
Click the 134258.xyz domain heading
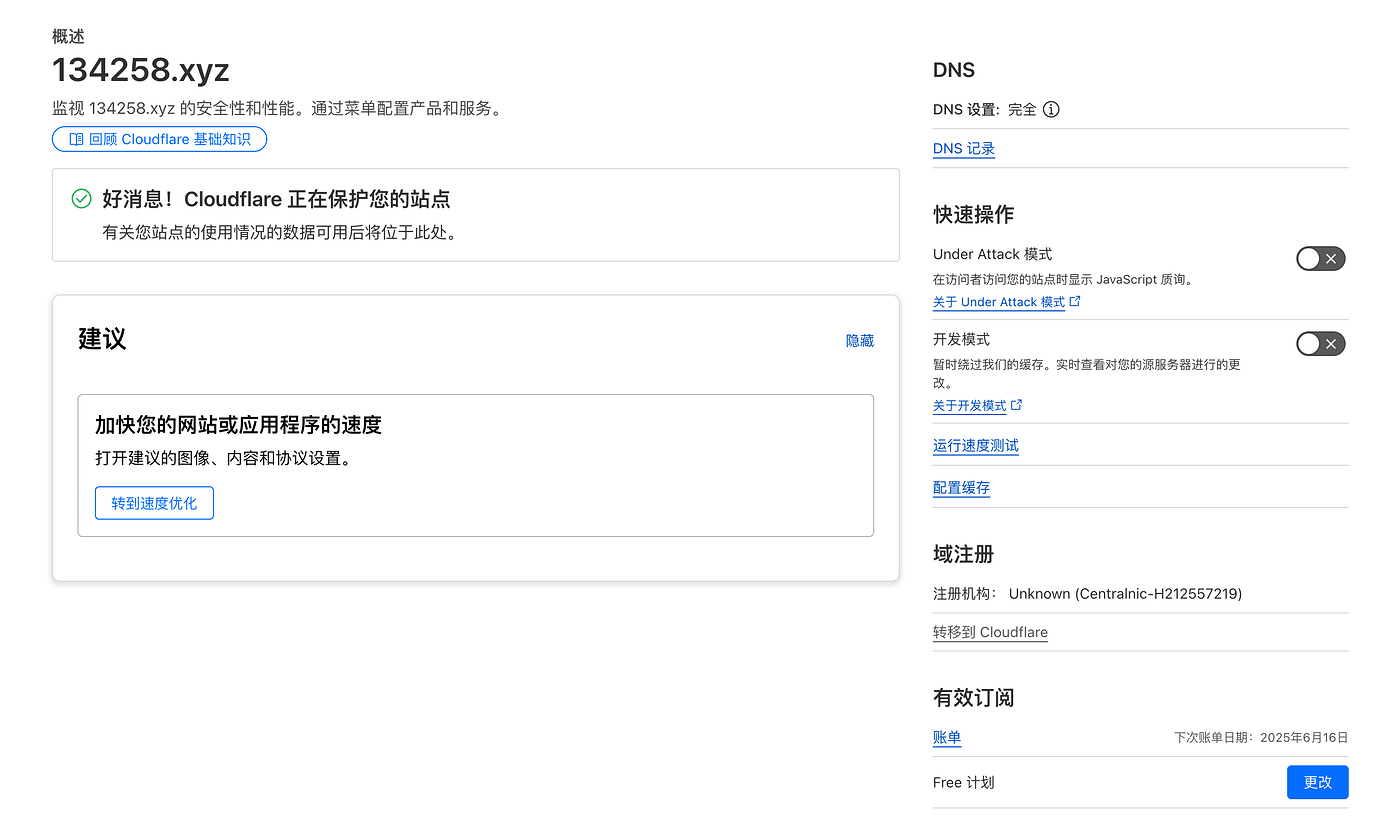141,70
